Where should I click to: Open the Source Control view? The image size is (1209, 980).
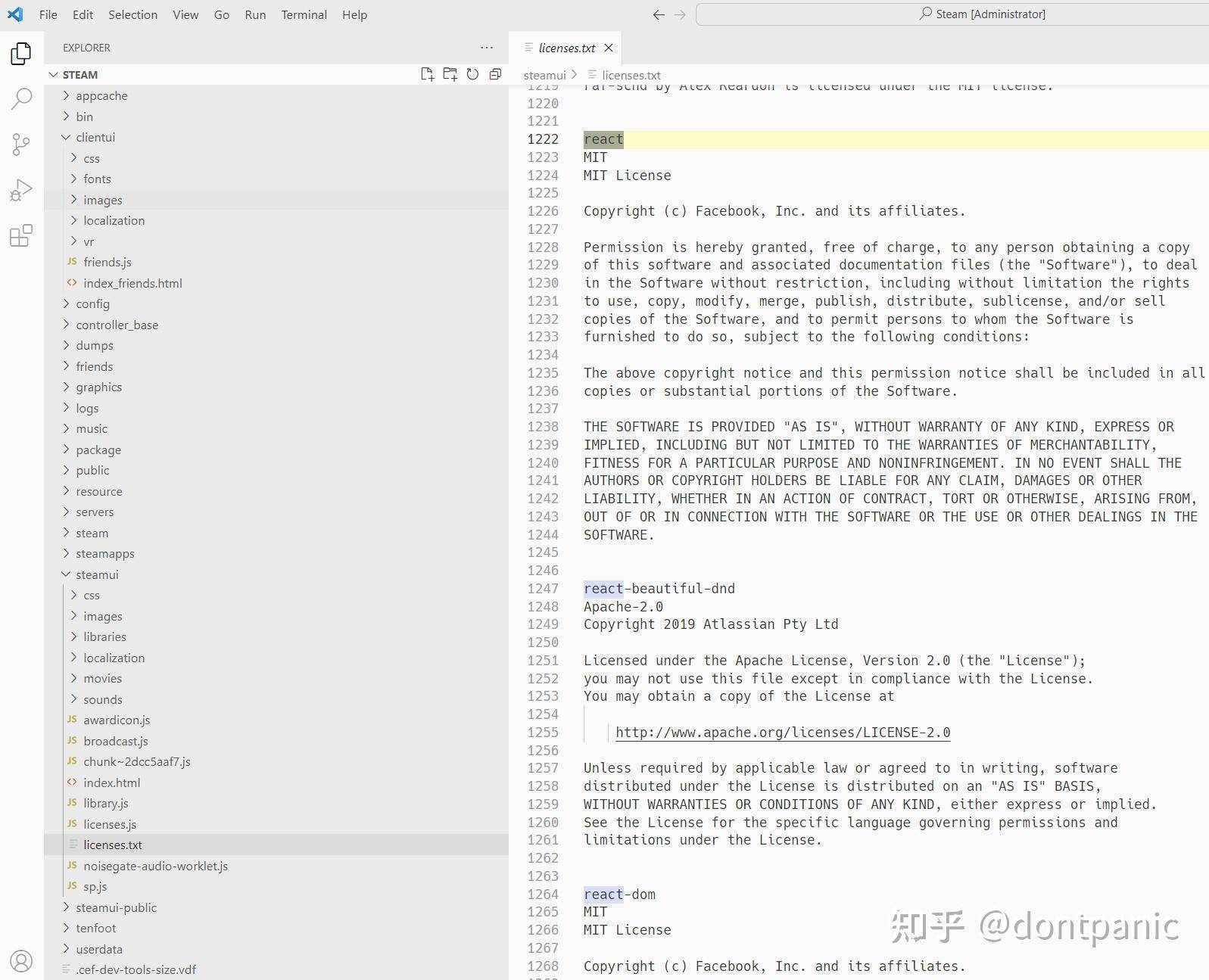pyautogui.click(x=21, y=144)
